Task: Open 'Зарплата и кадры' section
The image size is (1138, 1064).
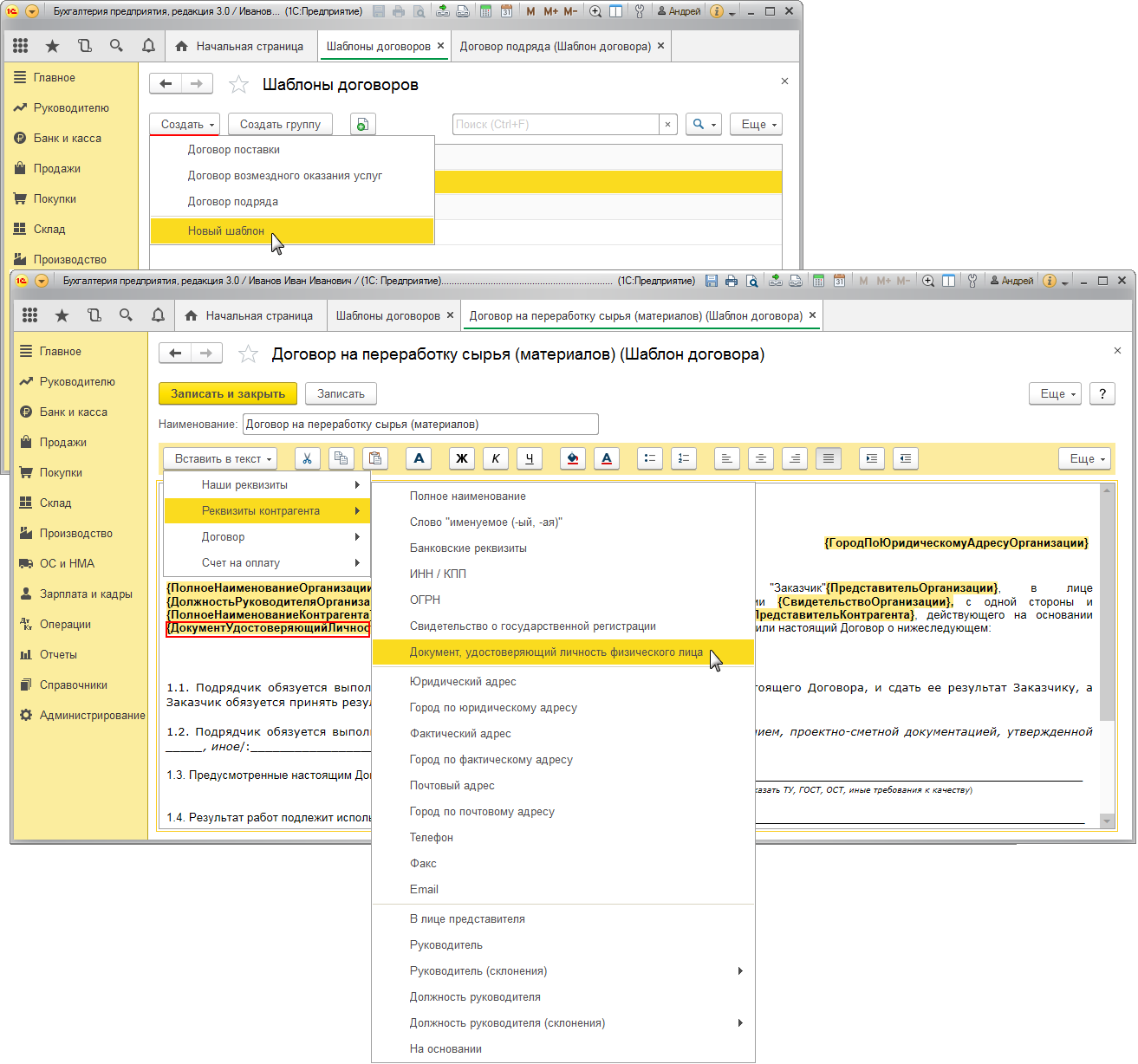Action: pos(81,594)
